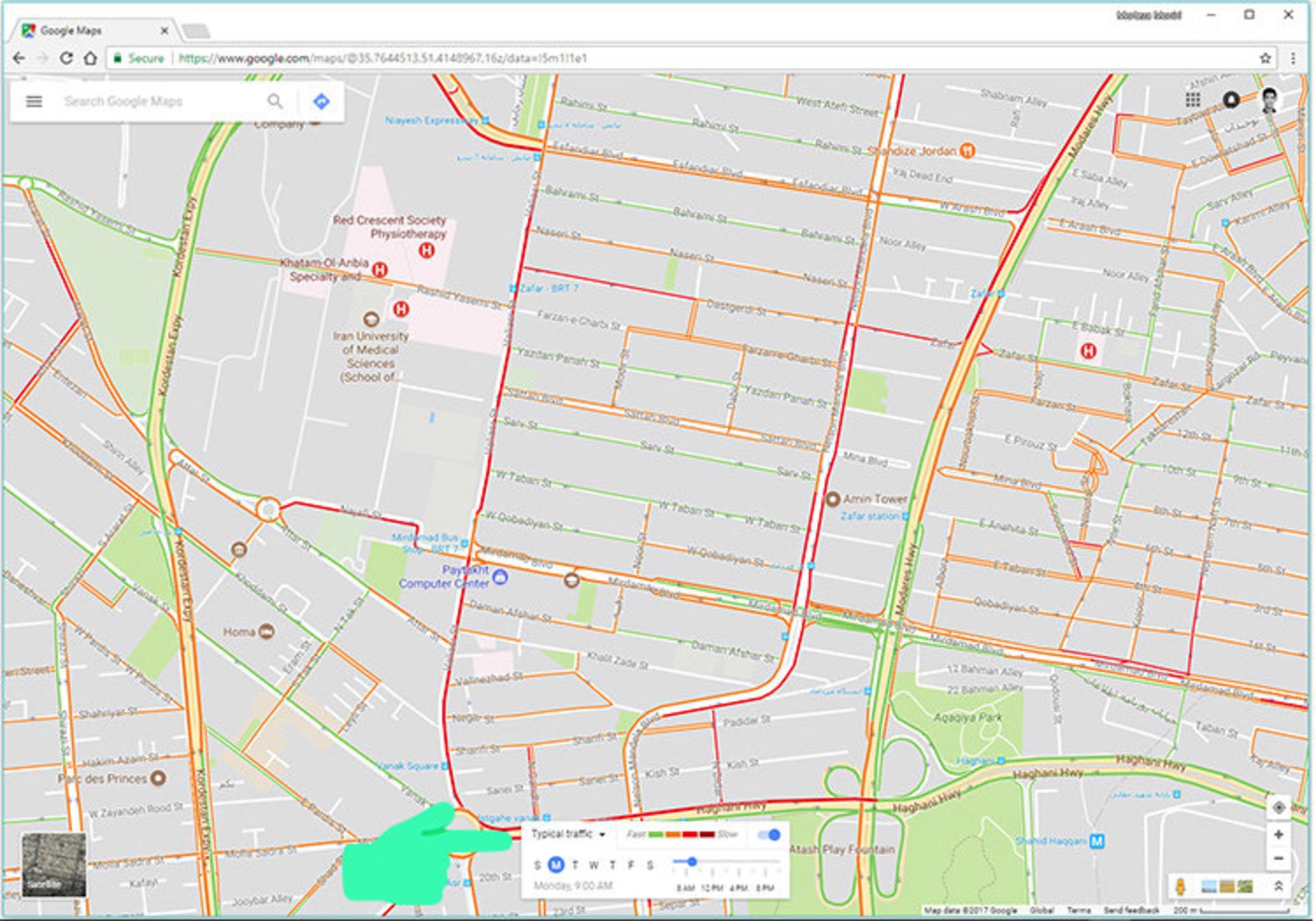
Task: Expand the imagery panel double chevron
Action: pyautogui.click(x=1278, y=886)
